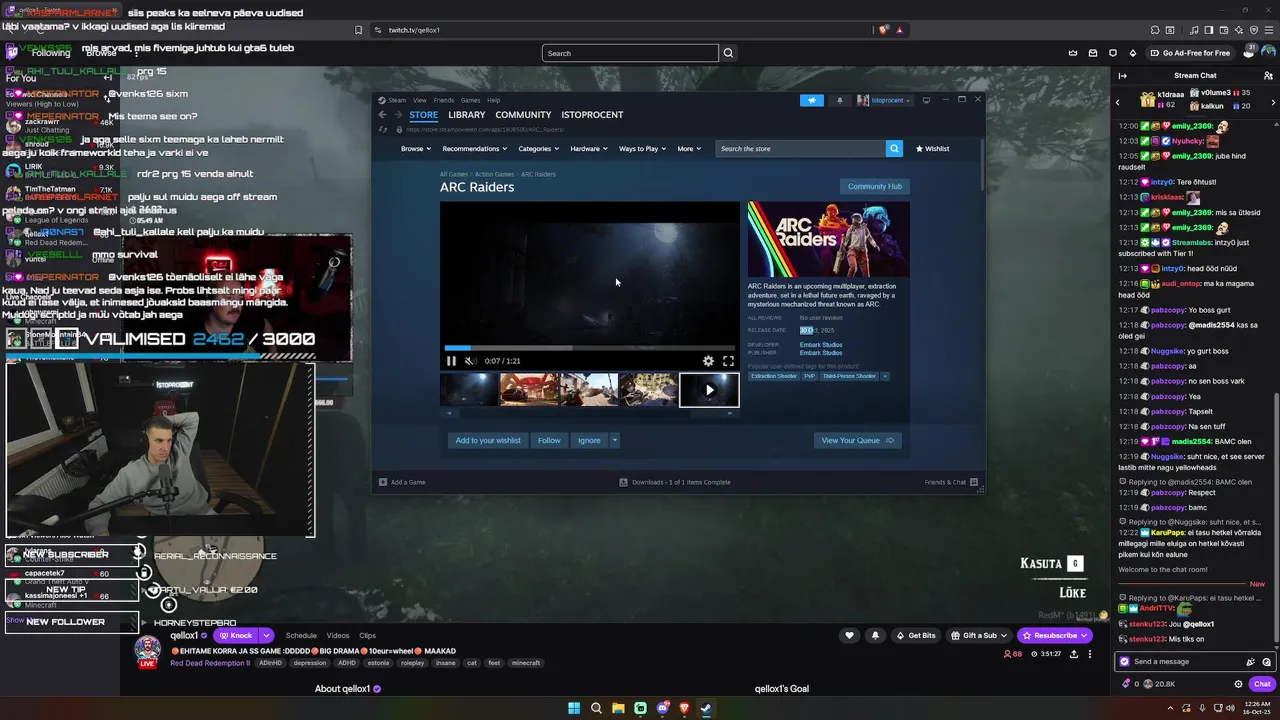Click View Your Queue button
This screenshot has width=1280, height=720.
(857, 440)
